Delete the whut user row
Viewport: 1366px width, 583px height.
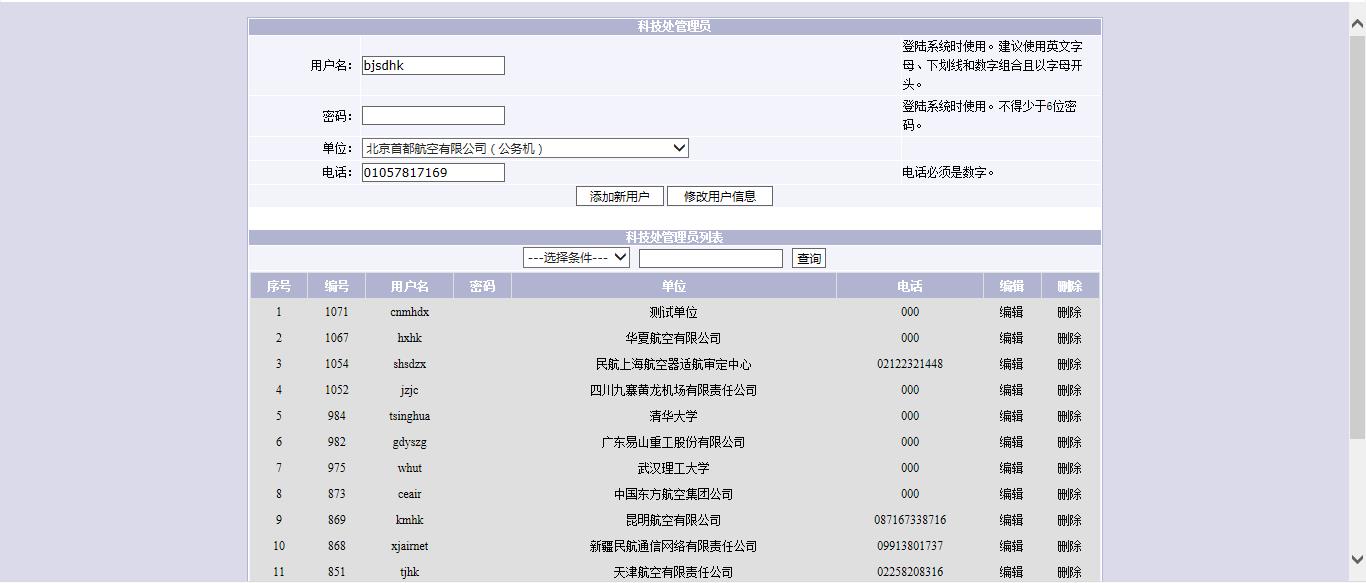click(x=1069, y=468)
